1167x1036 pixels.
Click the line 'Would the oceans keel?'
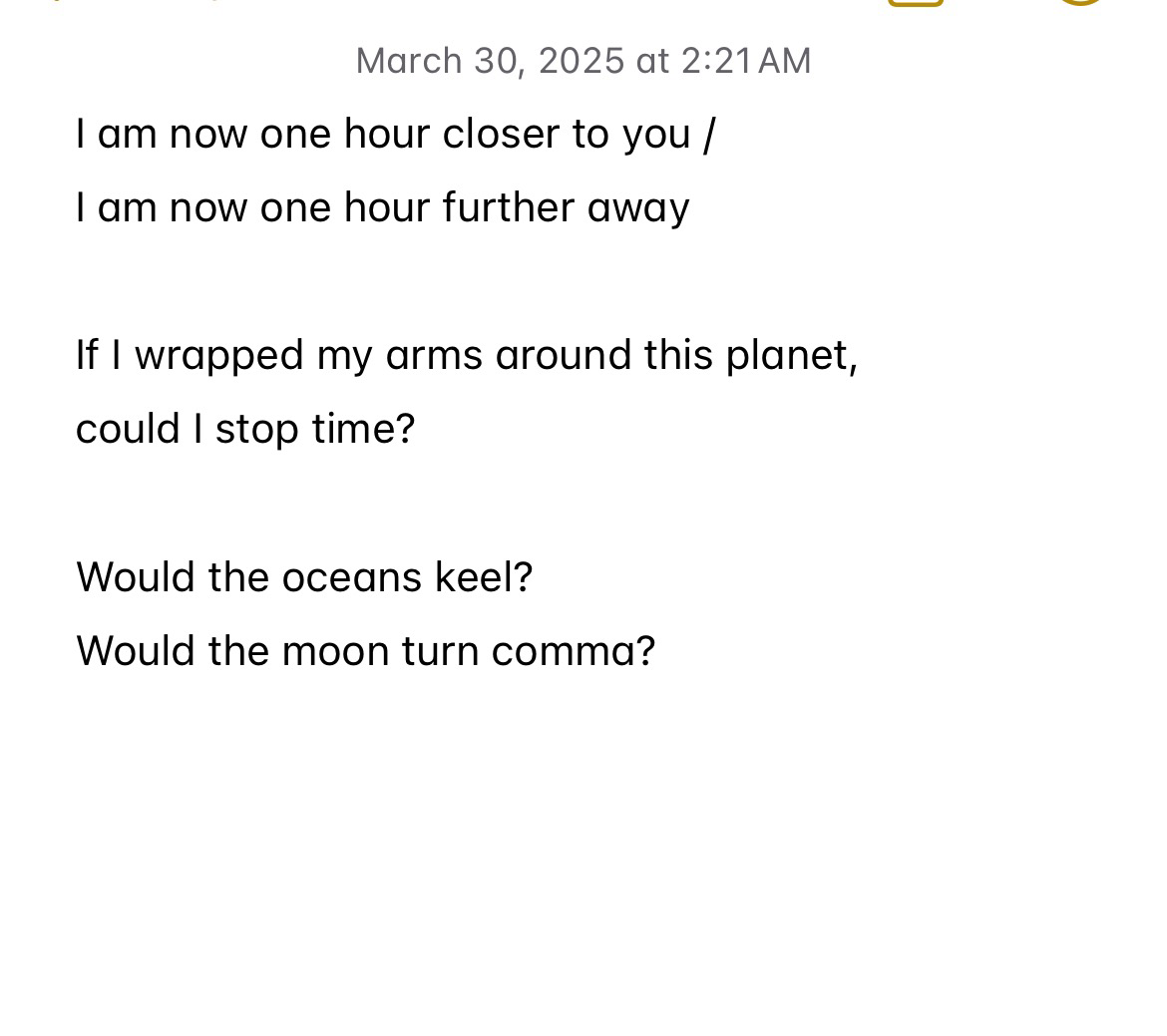304,577
